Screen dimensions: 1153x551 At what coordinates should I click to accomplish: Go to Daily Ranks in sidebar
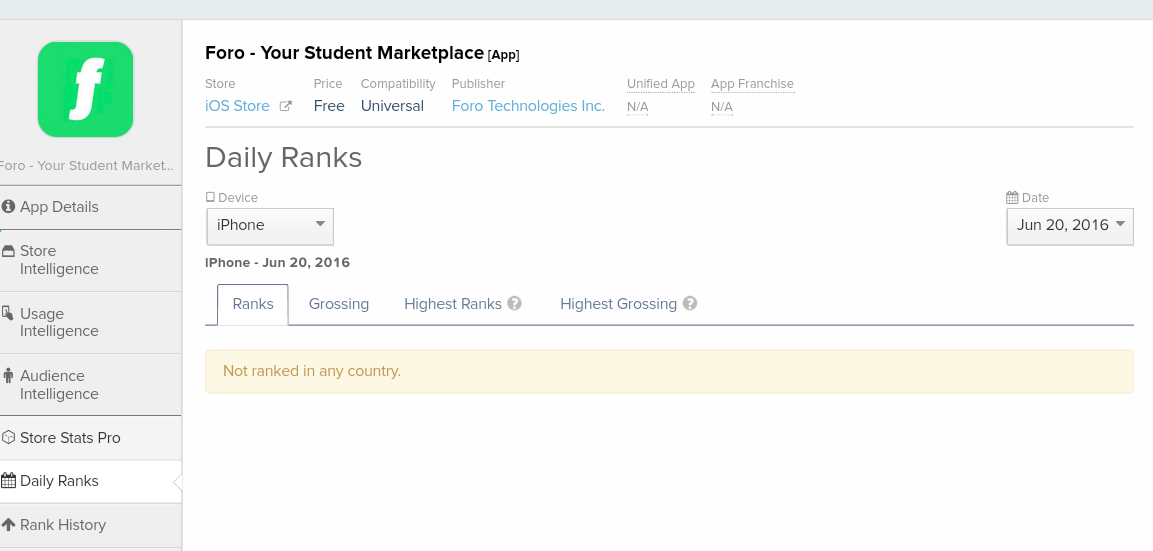[59, 481]
